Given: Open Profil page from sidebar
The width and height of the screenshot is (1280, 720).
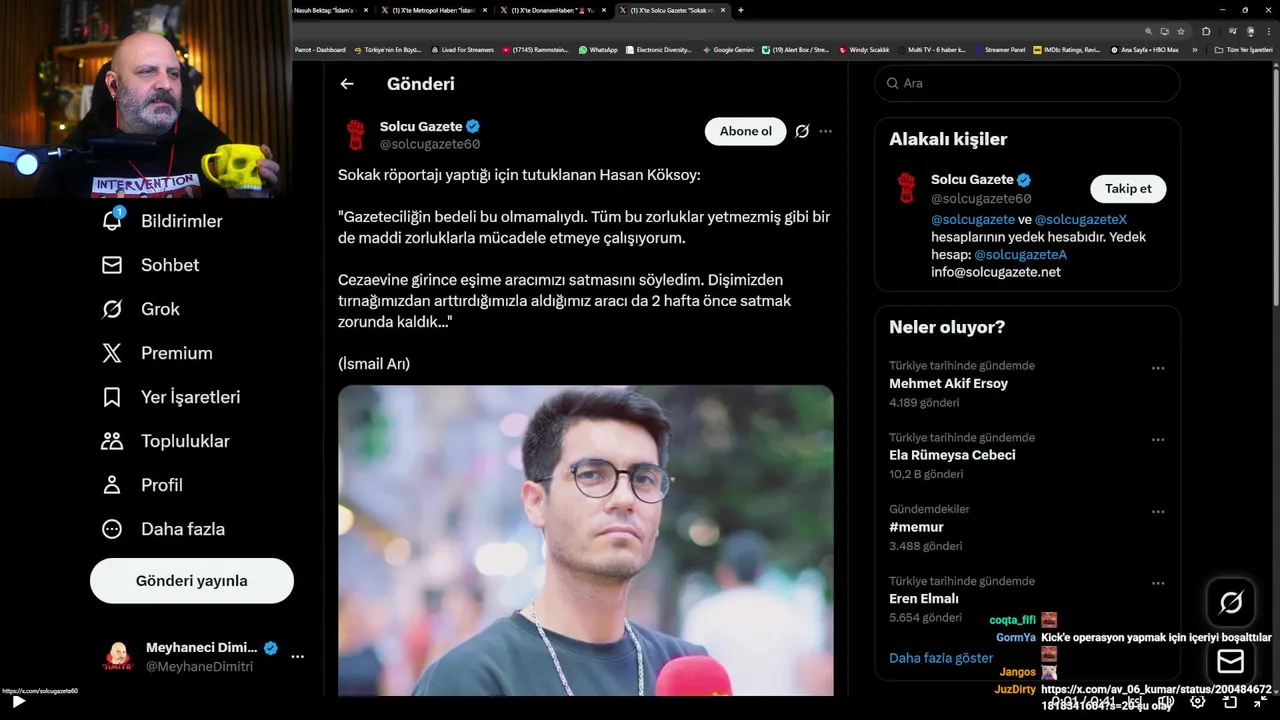Looking at the screenshot, I should coord(142,485).
